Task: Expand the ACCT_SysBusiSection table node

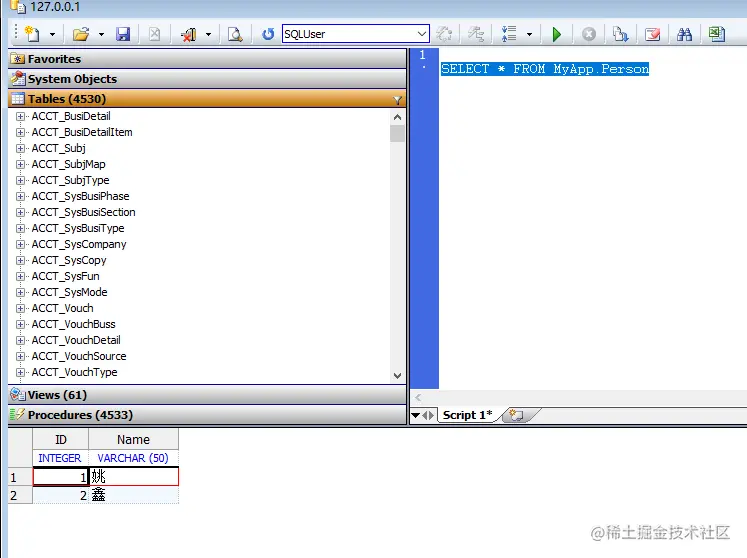Action: pos(20,212)
